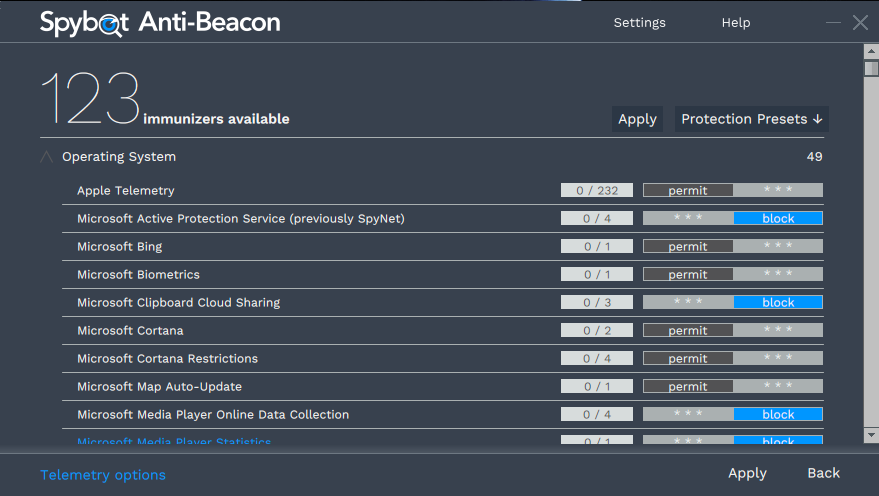Click the 0 / 4 Media Player Online Data counter
The image size is (879, 496).
tap(596, 414)
